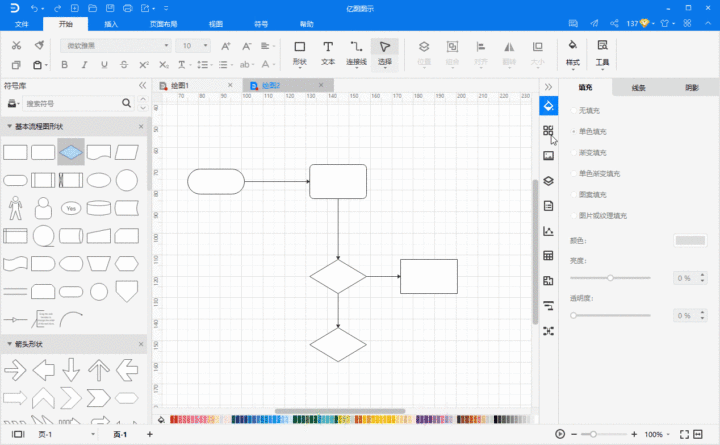
Task: Open the theme grid icon in sidebar
Action: [x=548, y=131]
